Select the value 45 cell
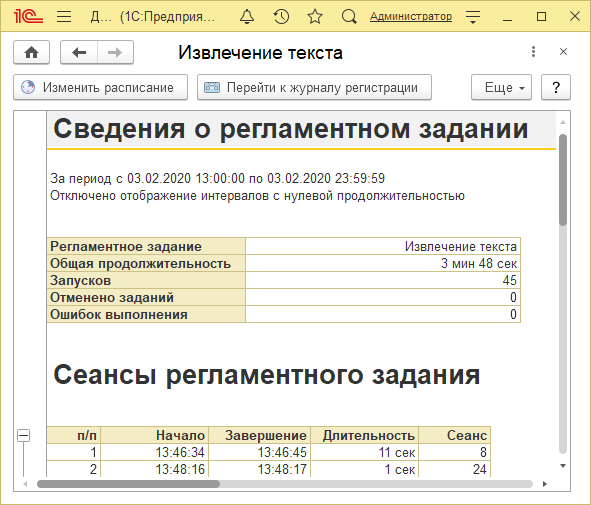Image resolution: width=591 pixels, height=505 pixels. [x=383, y=280]
